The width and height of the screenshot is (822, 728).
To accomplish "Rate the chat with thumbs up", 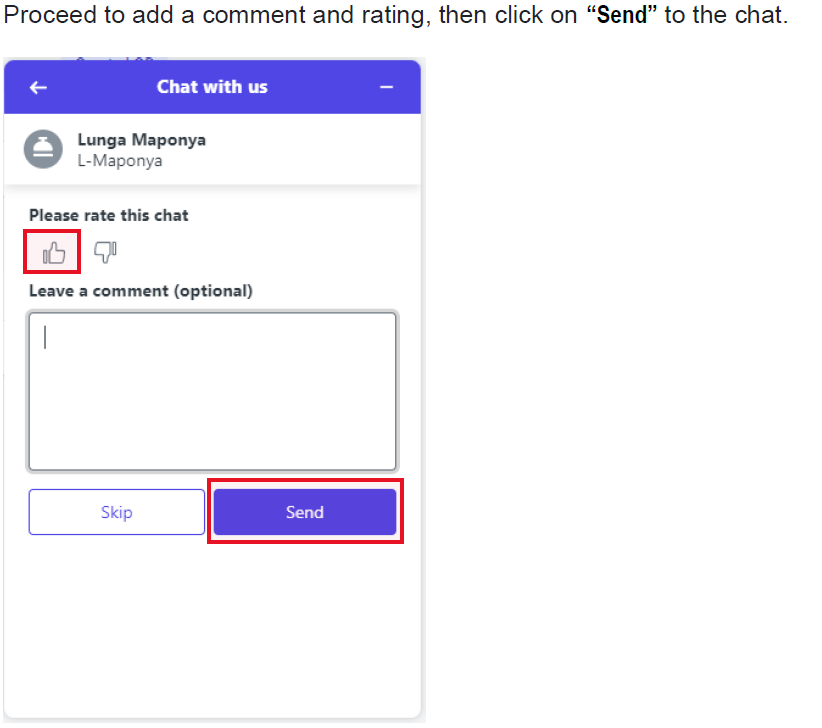I will pos(53,253).
